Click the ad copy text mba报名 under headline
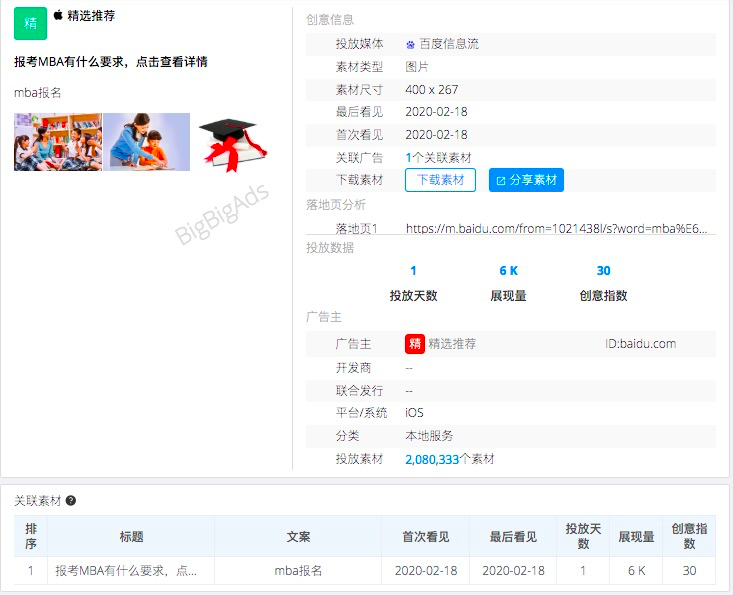Image resolution: width=733 pixels, height=595 pixels. pos(37,93)
